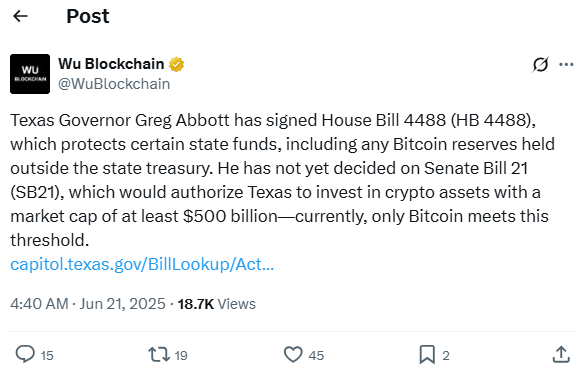Viewport: 583px width, 368px height.
Task: Click the repost count 19
Action: [x=181, y=355]
